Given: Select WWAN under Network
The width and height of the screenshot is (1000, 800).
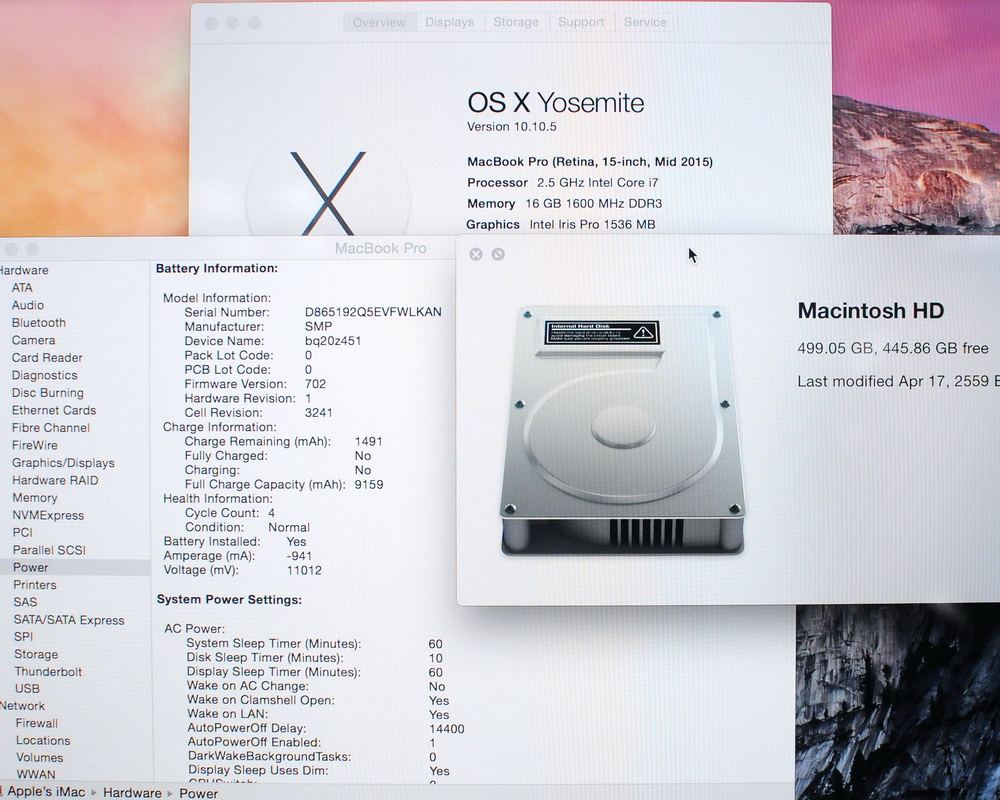Looking at the screenshot, I should (x=36, y=774).
